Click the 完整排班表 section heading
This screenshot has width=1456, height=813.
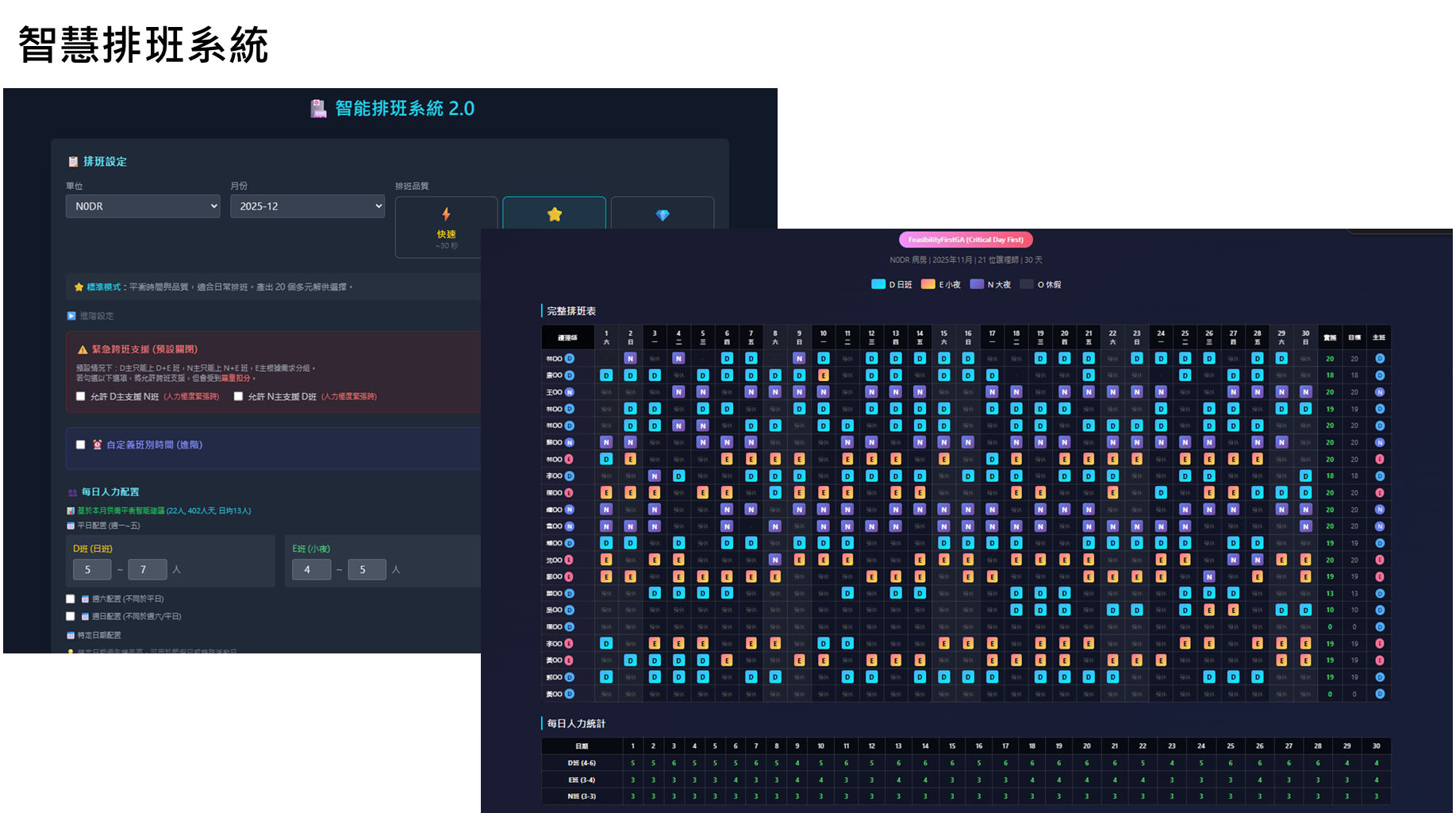(x=571, y=311)
